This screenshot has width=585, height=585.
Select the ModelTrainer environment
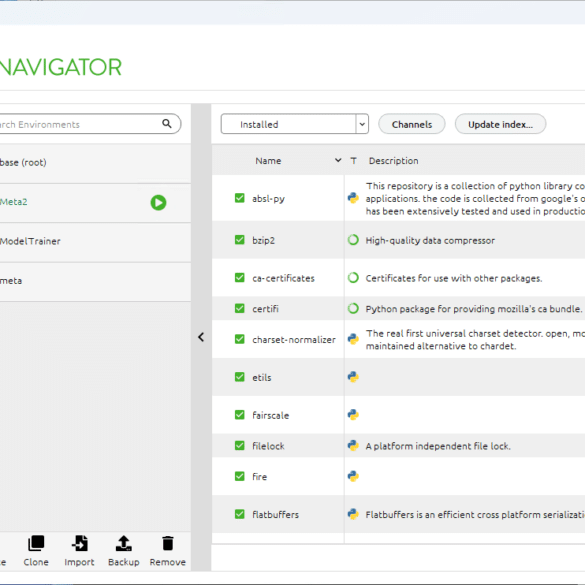[x=95, y=241]
